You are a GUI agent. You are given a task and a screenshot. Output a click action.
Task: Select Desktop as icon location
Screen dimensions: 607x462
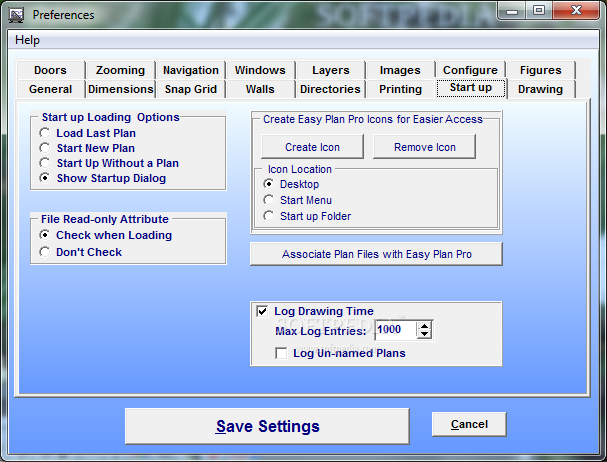coord(291,184)
